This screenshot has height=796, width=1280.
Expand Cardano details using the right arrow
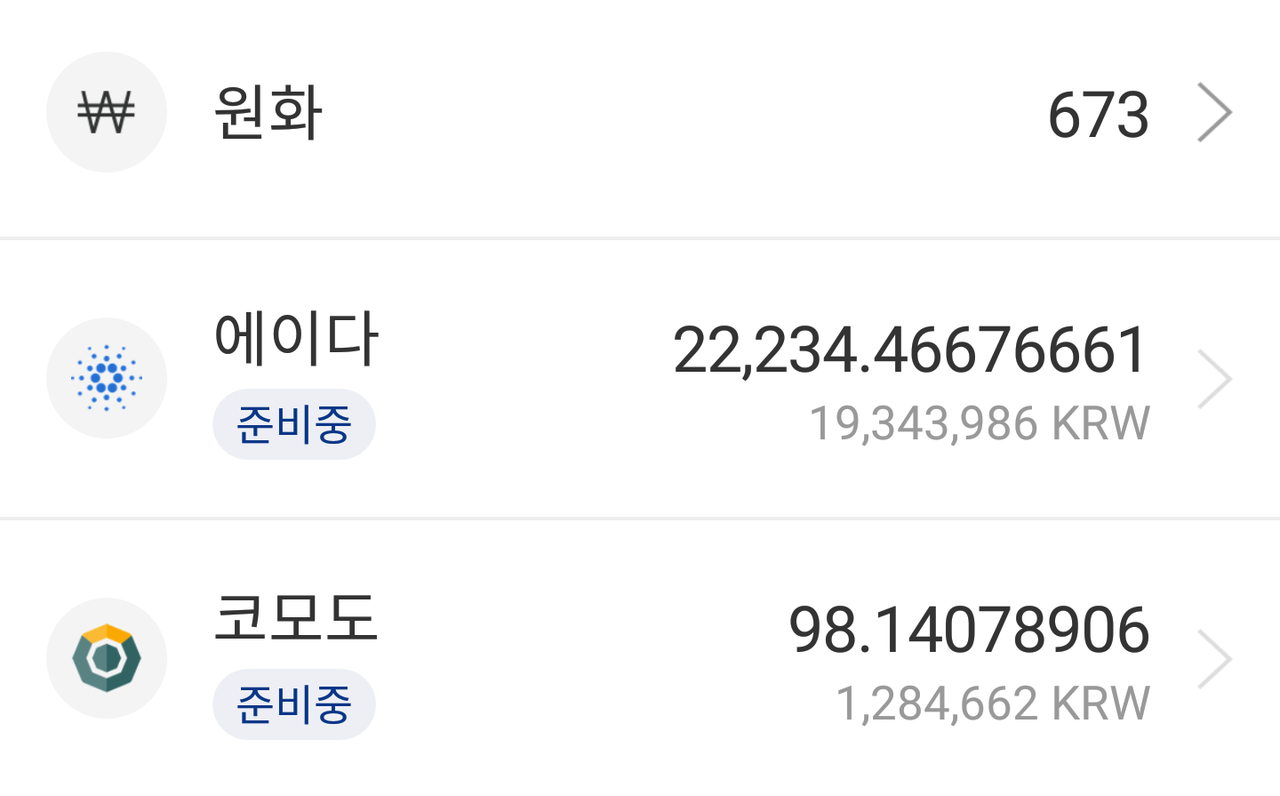click(1216, 378)
